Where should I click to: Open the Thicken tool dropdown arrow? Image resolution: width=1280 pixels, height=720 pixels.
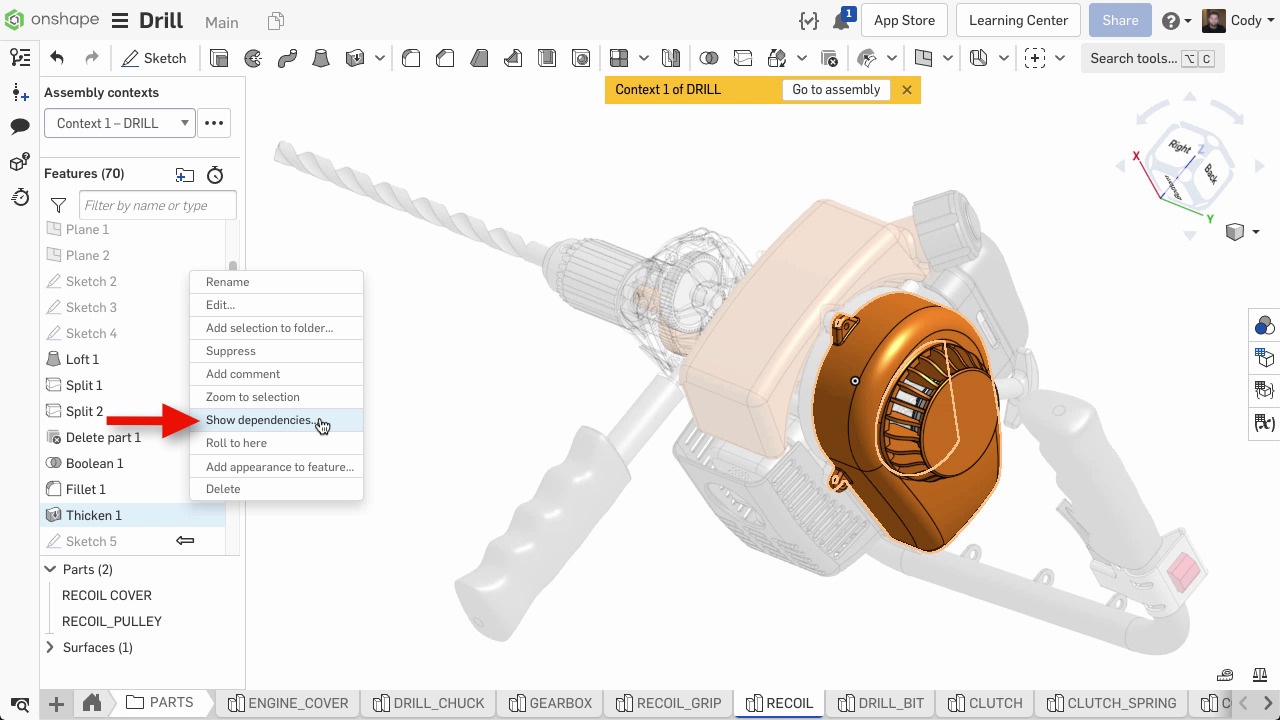click(x=380, y=58)
